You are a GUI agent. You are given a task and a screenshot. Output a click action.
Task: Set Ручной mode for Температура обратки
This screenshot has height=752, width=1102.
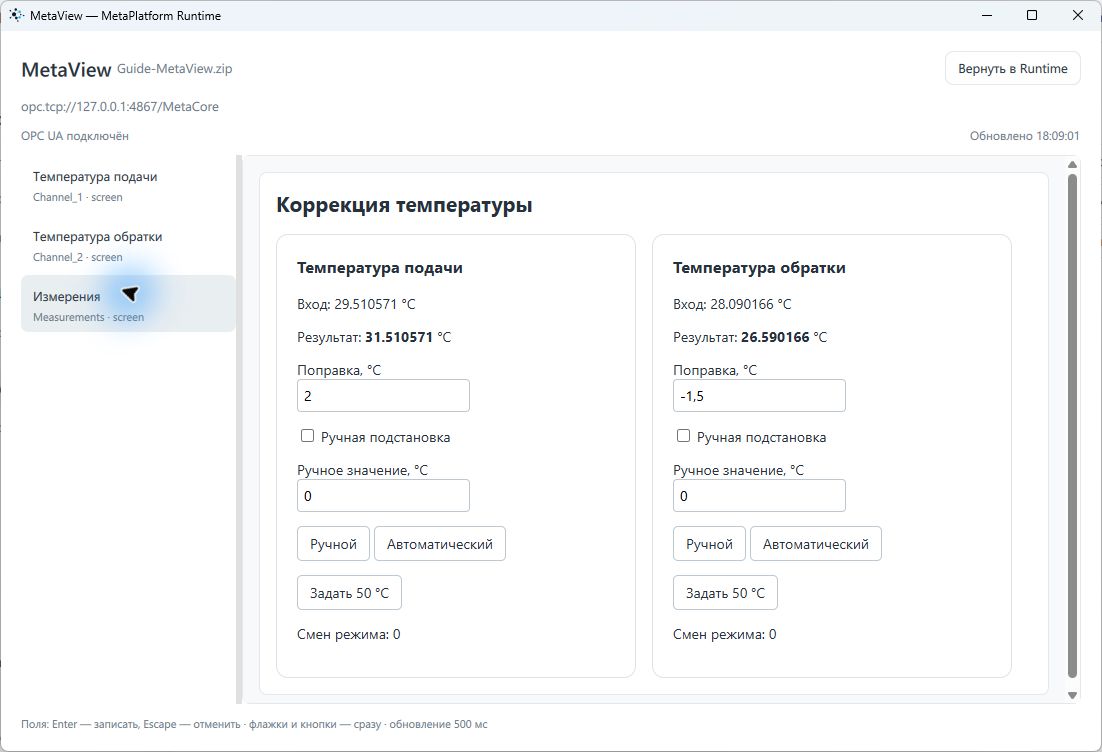pos(709,544)
